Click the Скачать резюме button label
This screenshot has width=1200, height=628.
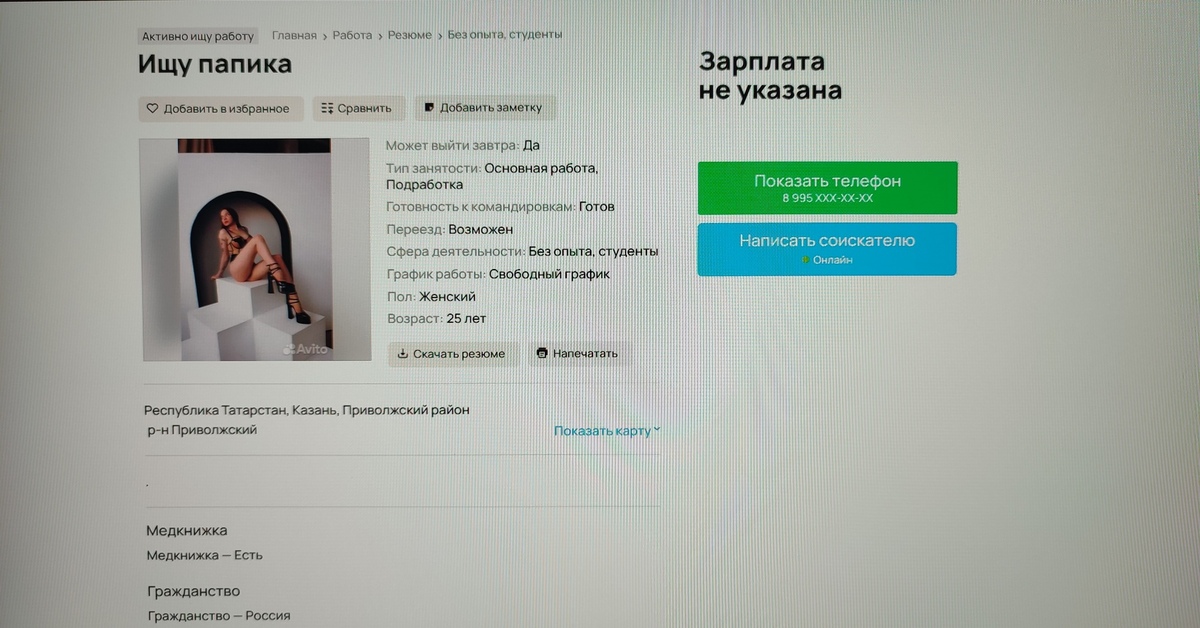coord(459,354)
